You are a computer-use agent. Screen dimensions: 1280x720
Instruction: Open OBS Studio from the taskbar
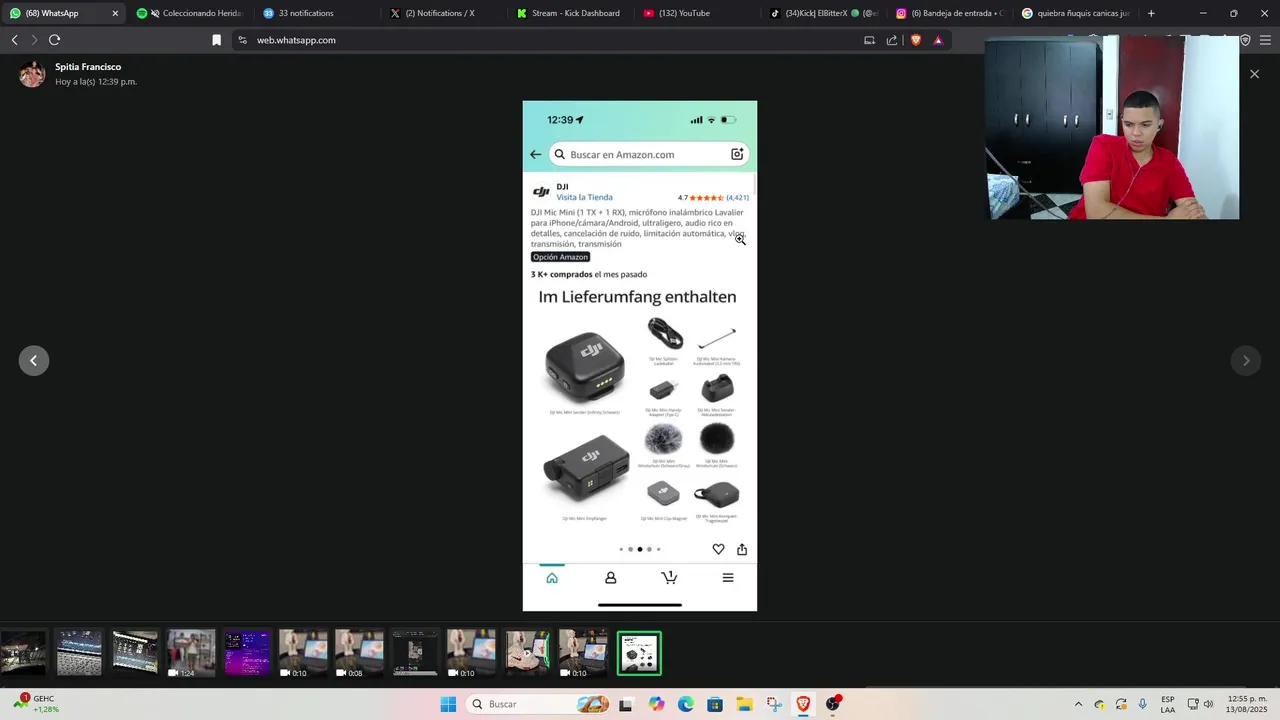(x=833, y=704)
